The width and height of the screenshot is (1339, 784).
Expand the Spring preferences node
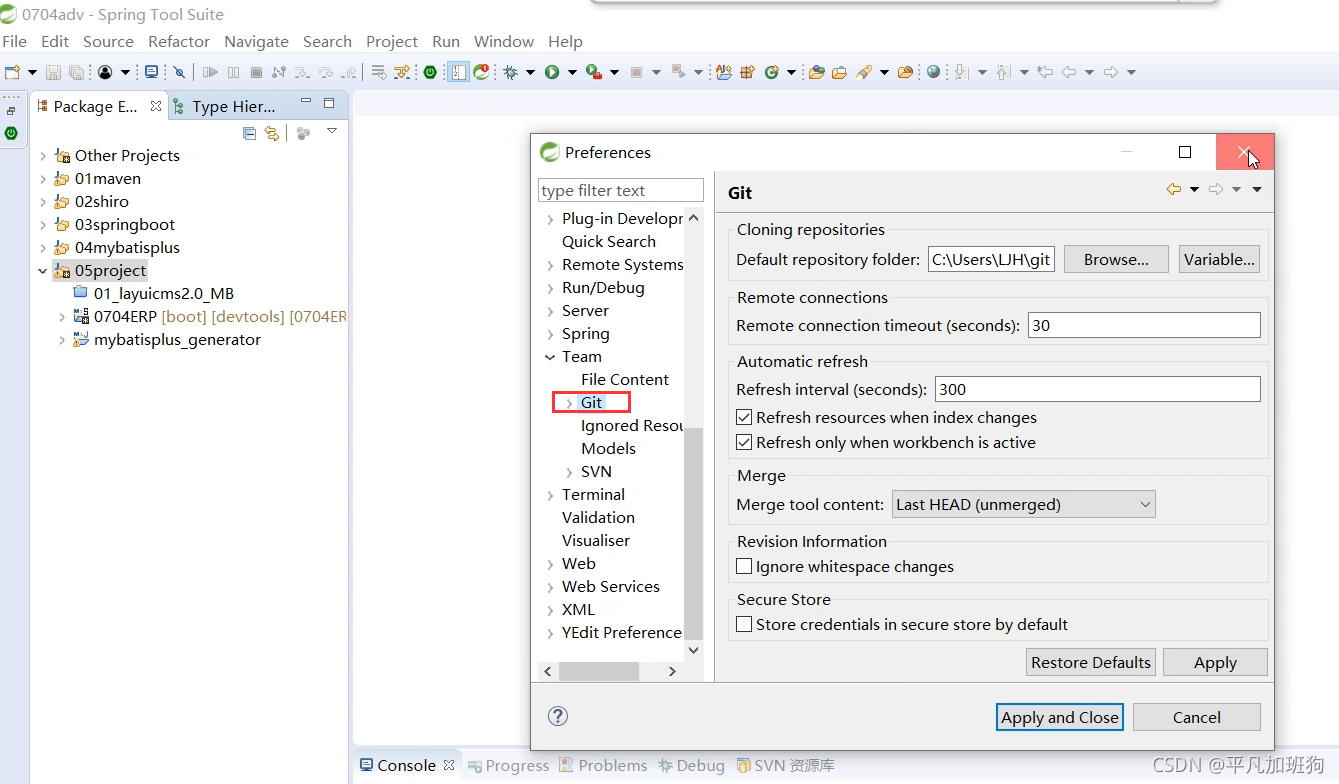[550, 334]
